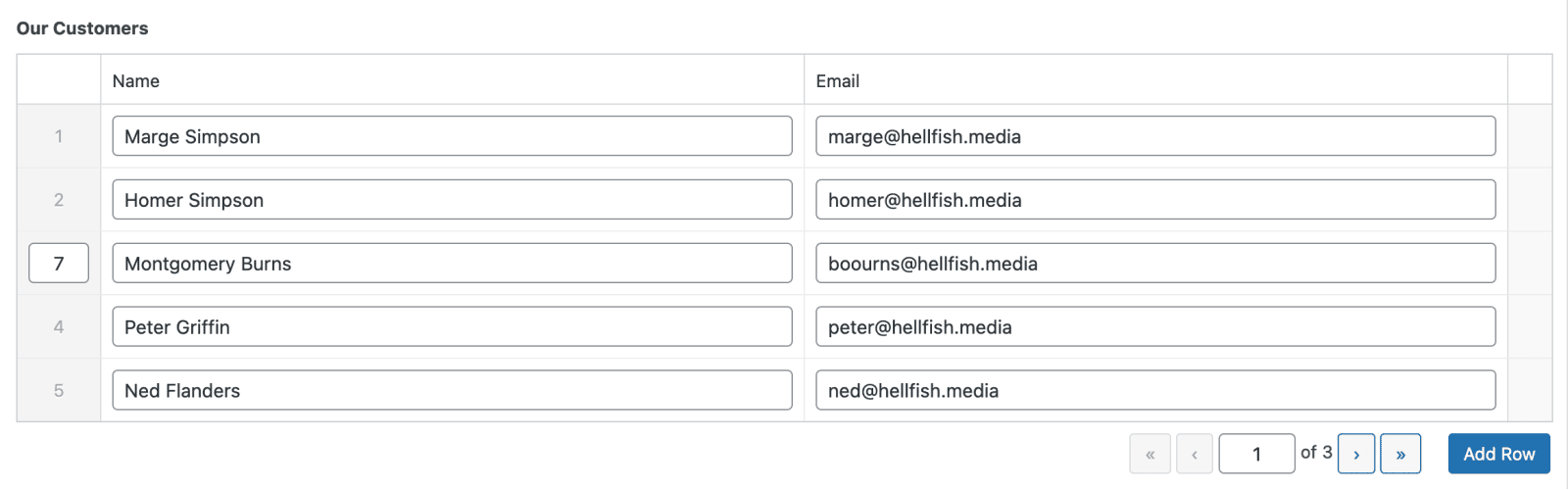
Task: Edit the ned@hellfish.media email field
Action: click(1155, 390)
